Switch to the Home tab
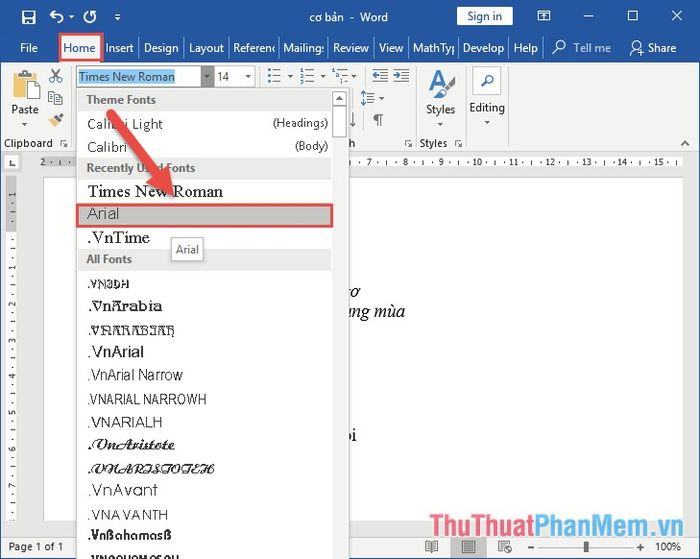Image resolution: width=700 pixels, height=559 pixels. point(79,48)
